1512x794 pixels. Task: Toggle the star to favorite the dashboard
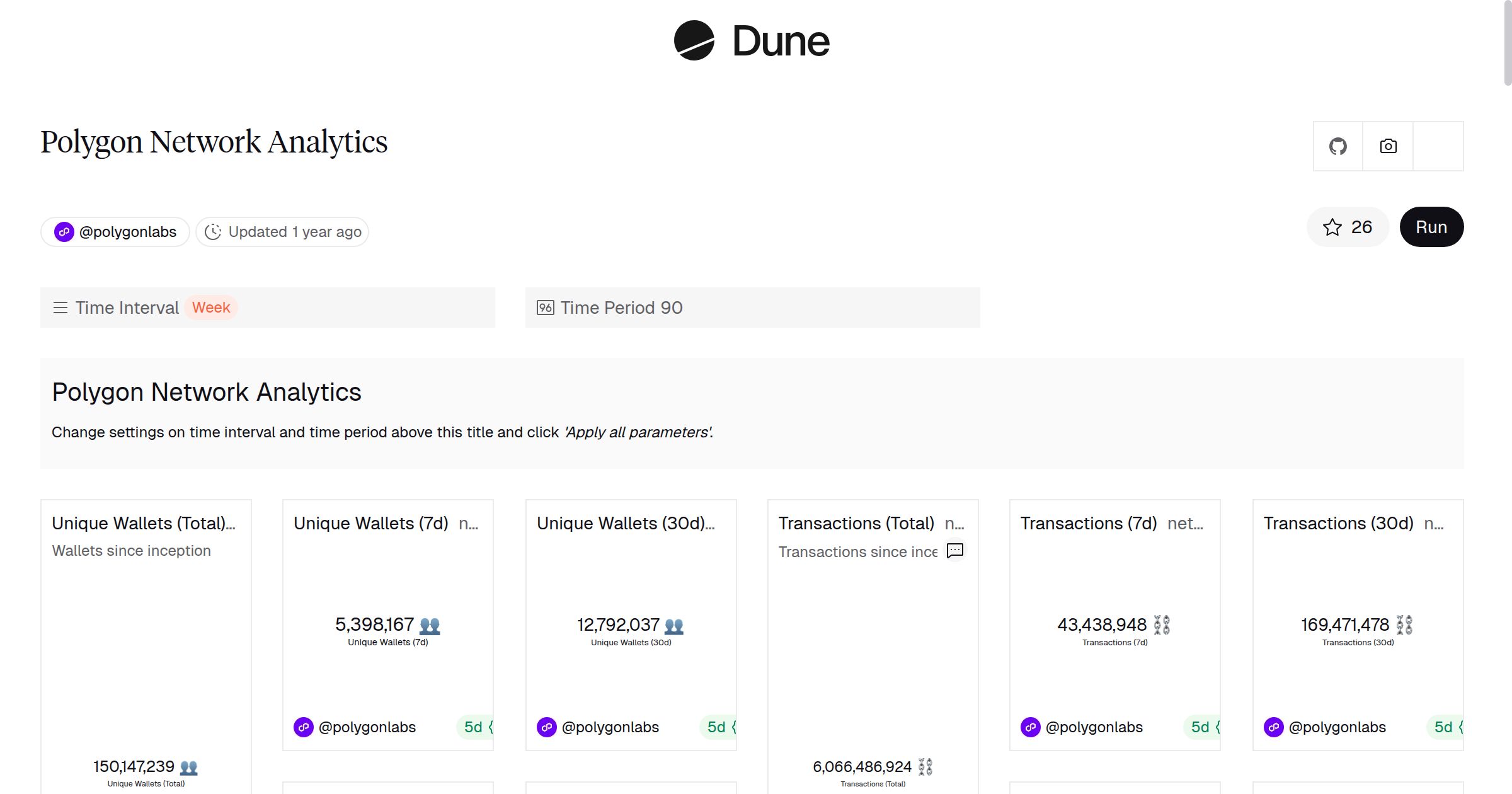point(1332,227)
